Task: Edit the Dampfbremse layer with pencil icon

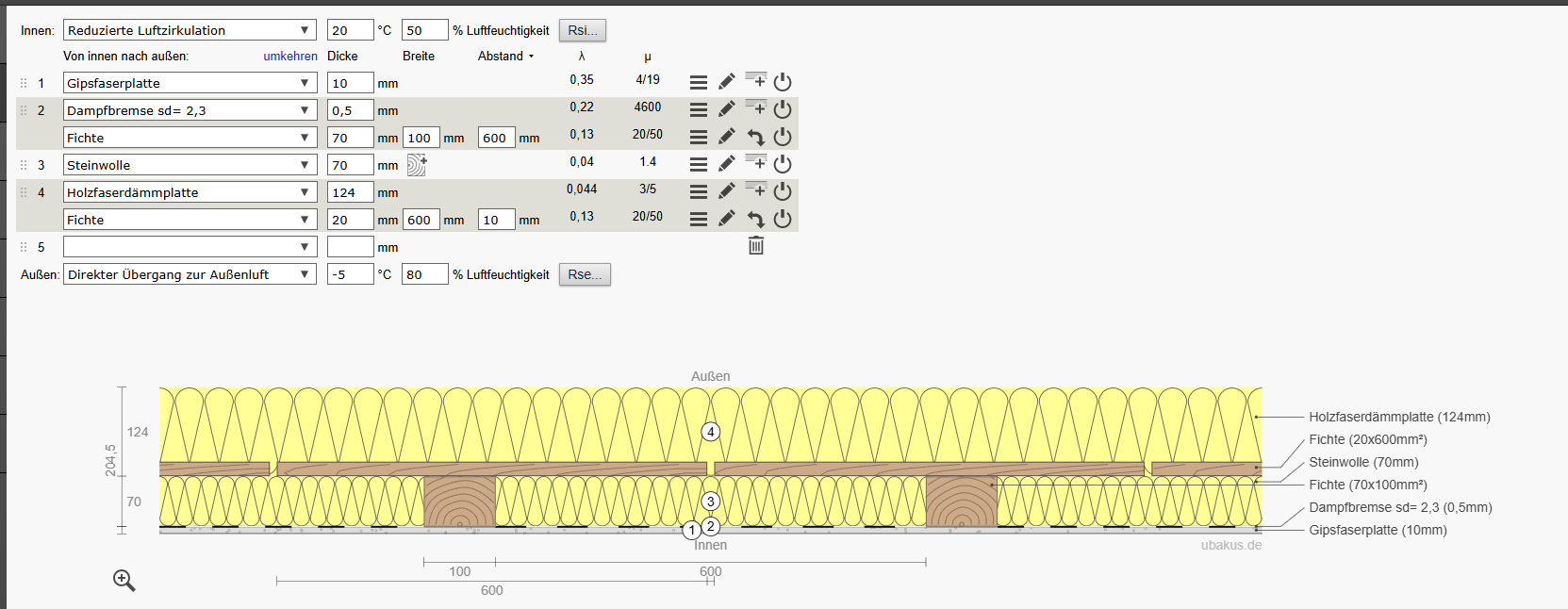Action: [x=726, y=109]
